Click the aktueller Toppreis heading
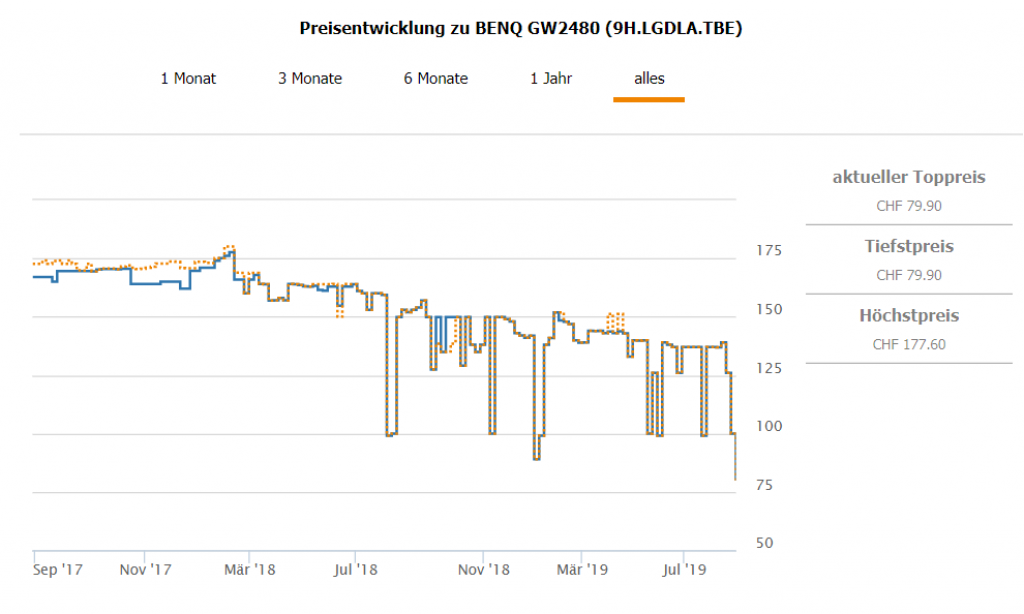This screenshot has width=1024, height=614. [x=908, y=177]
